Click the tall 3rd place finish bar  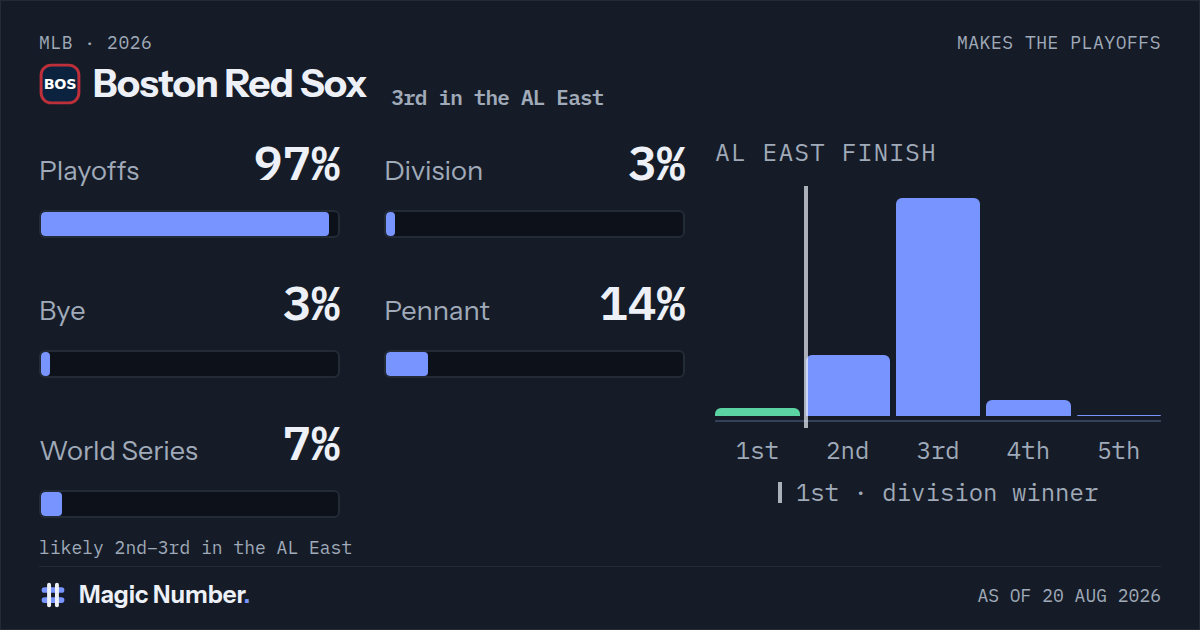point(938,307)
